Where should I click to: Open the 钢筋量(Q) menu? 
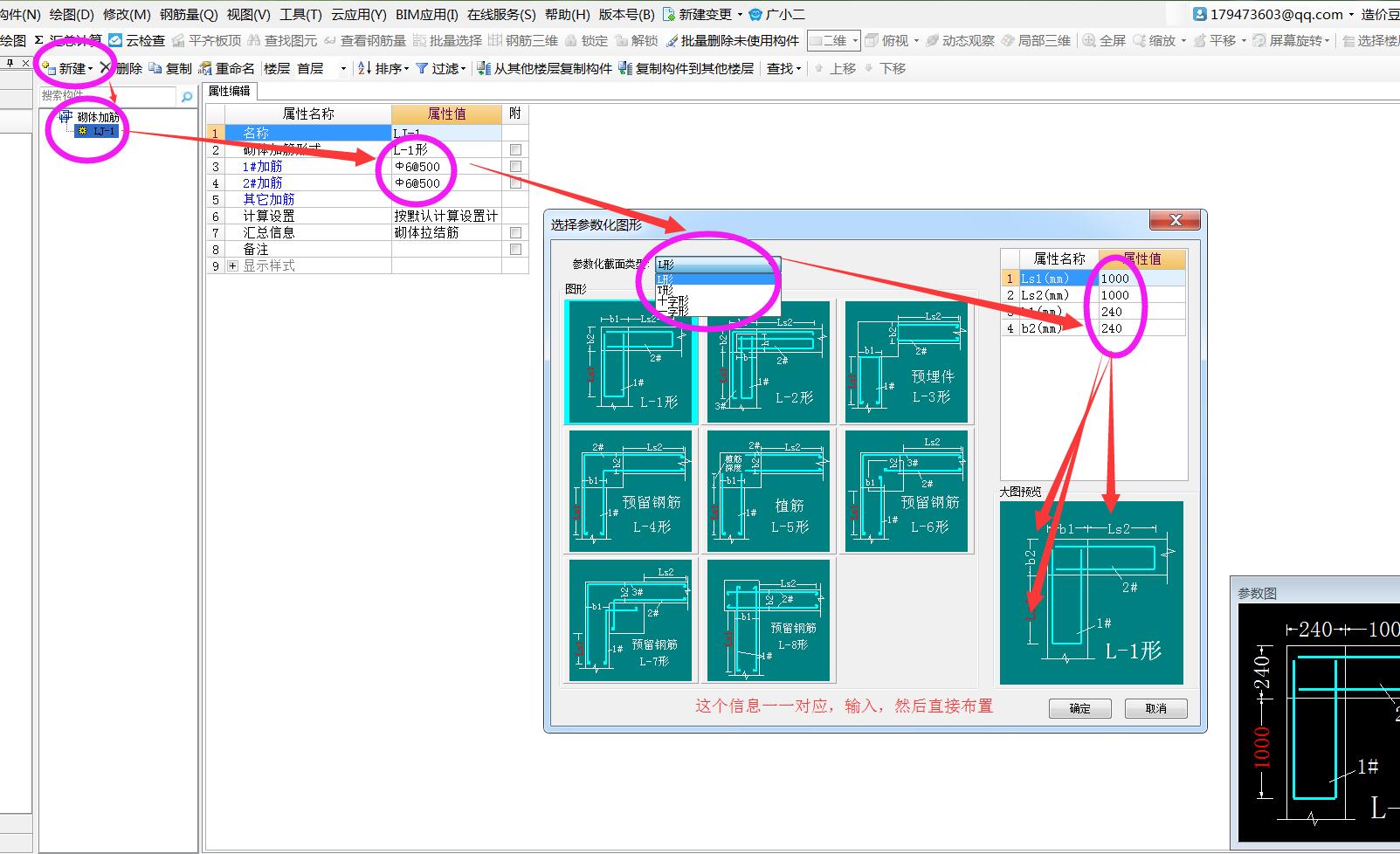189,14
